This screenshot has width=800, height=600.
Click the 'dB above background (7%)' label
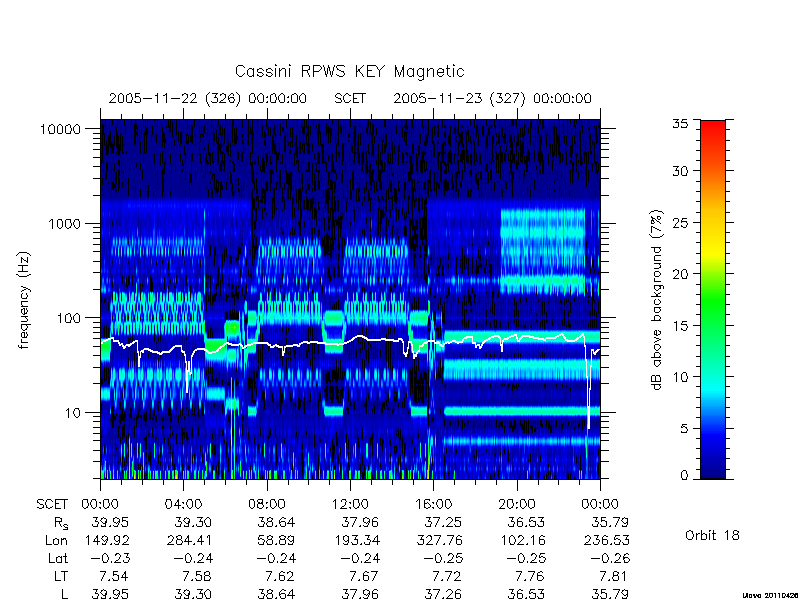(657, 300)
